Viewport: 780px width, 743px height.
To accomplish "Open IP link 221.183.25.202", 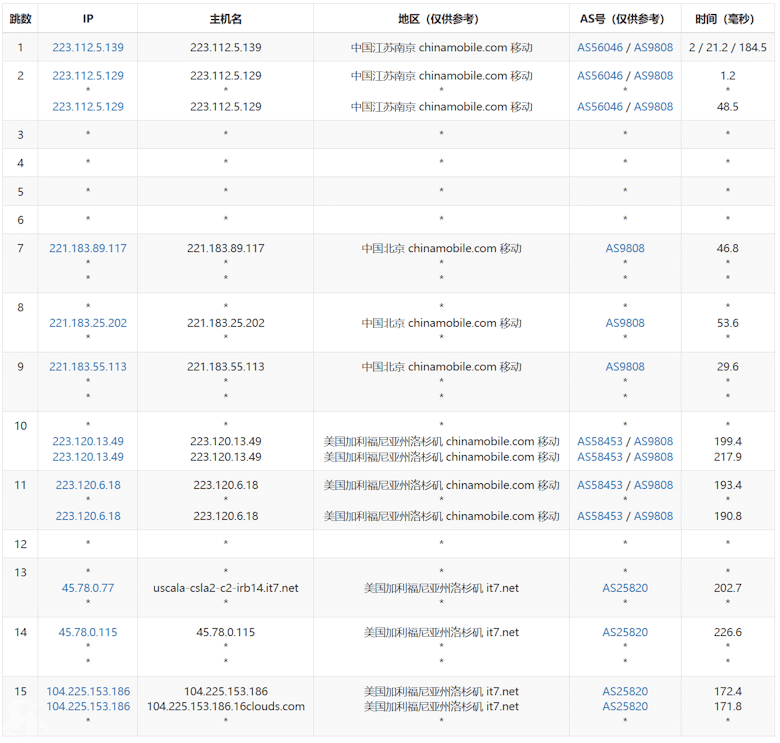I will point(88,323).
